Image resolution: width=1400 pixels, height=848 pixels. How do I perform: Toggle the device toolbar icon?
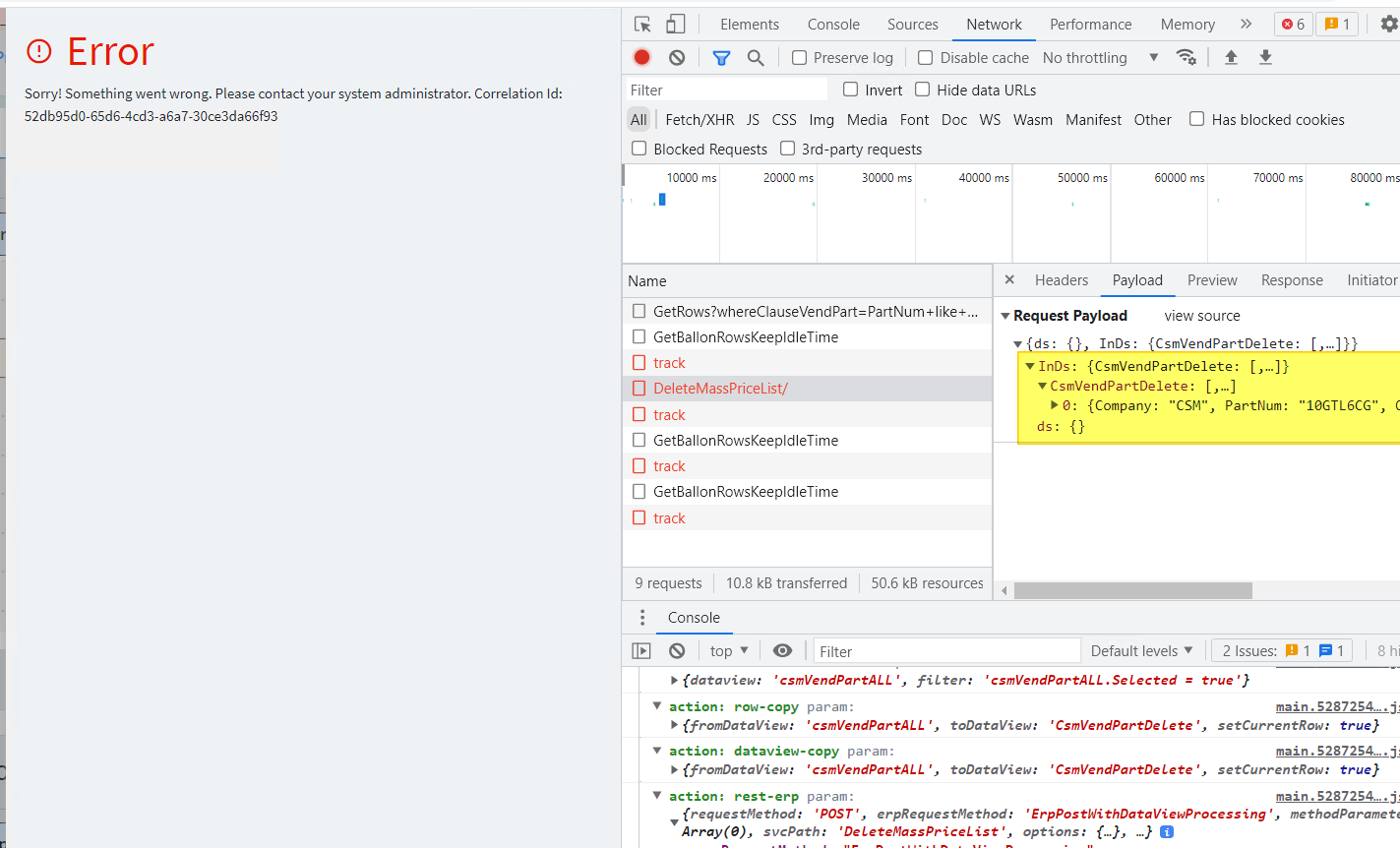(676, 25)
